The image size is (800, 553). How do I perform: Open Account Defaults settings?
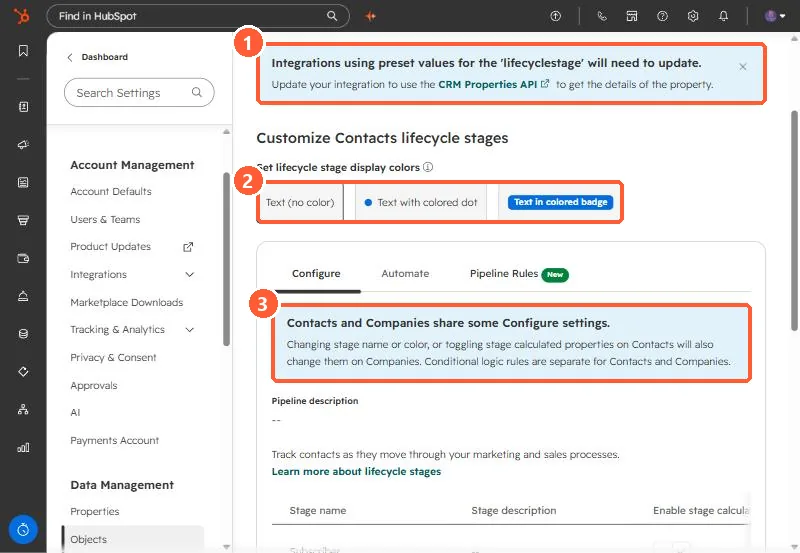click(111, 191)
